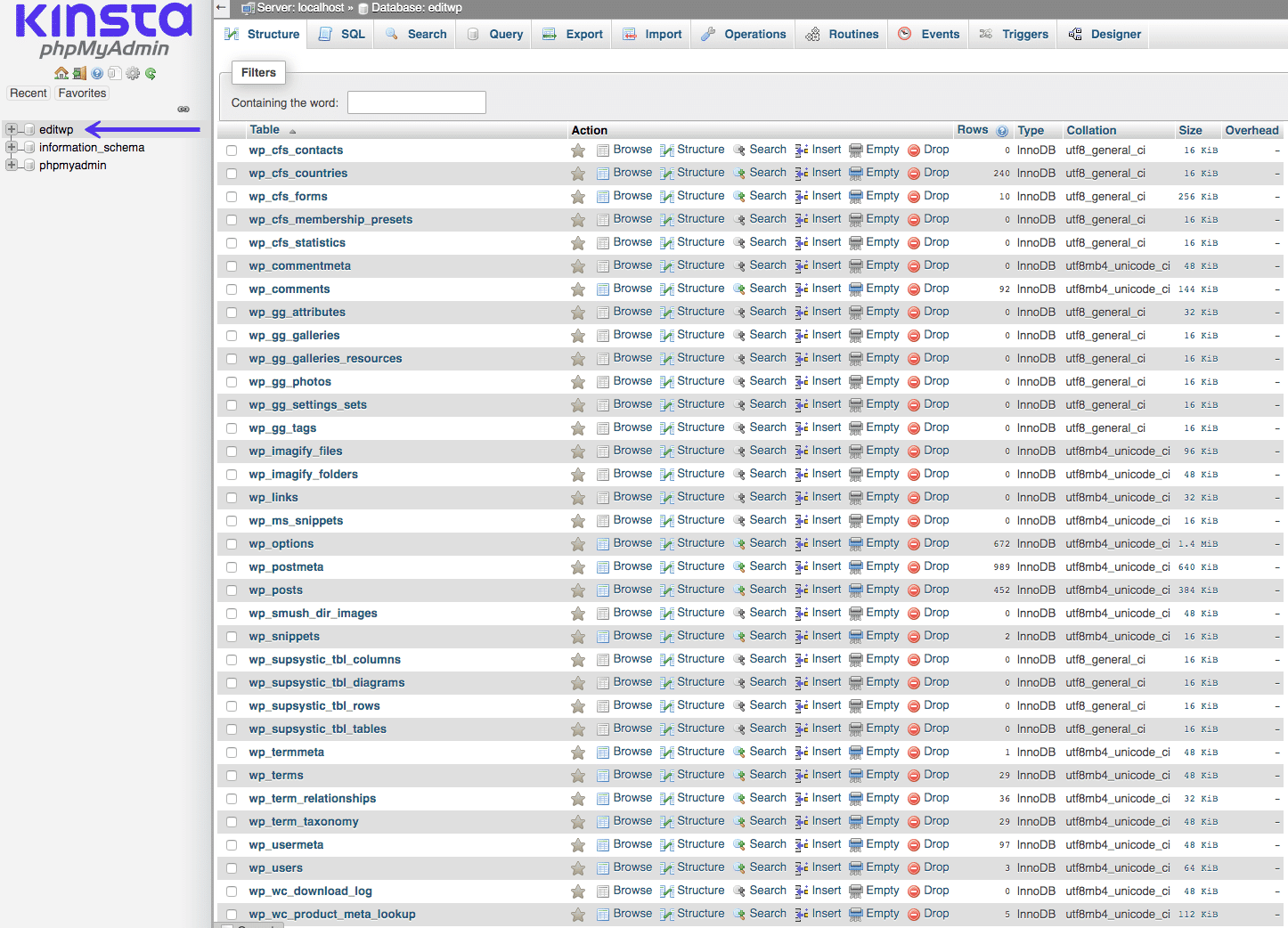Expand the editwp database node
Image resolution: width=1288 pixels, height=928 pixels.
point(11,129)
